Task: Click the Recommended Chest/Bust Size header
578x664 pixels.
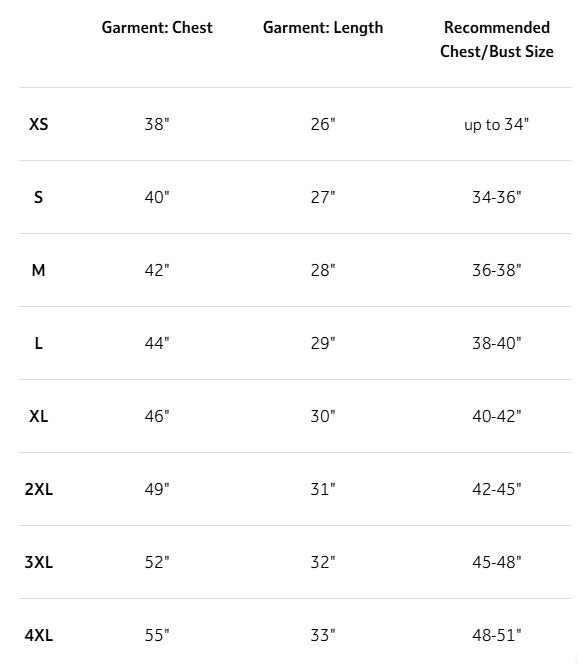Action: click(x=497, y=39)
